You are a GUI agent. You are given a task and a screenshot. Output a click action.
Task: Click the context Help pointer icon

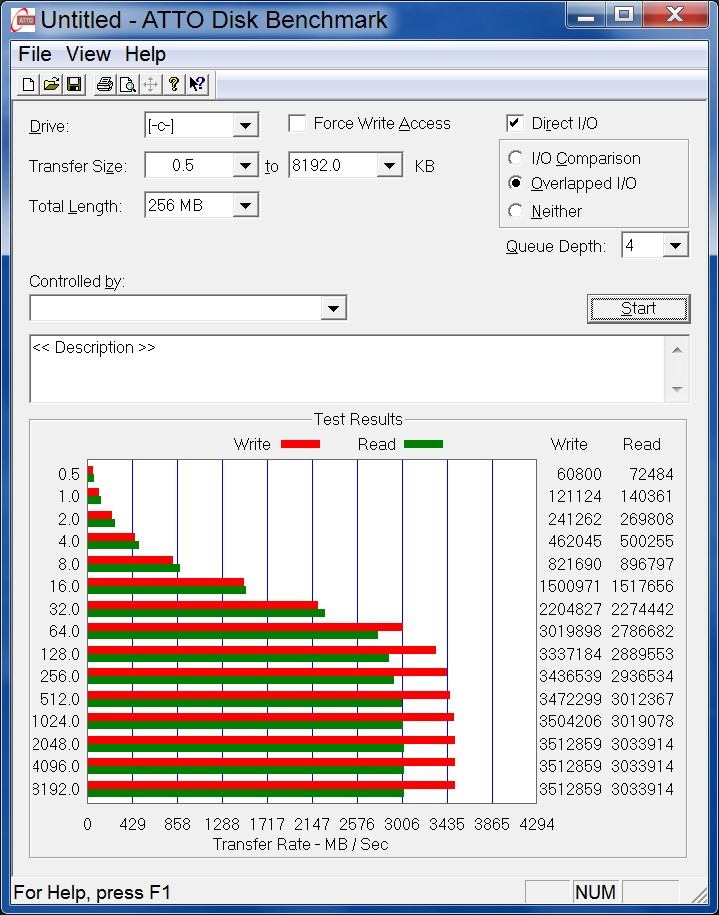[x=197, y=85]
